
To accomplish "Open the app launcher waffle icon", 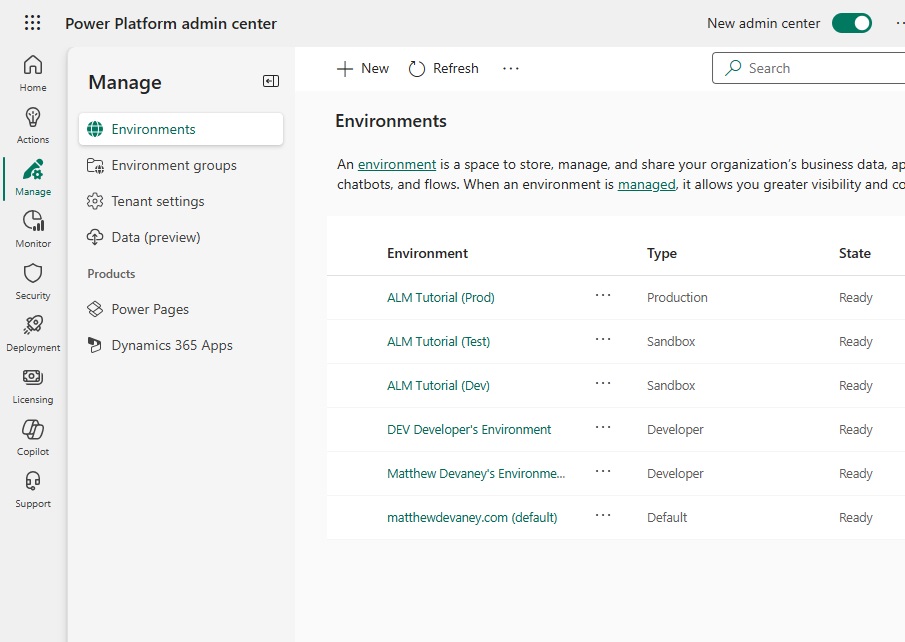I will click(33, 23).
